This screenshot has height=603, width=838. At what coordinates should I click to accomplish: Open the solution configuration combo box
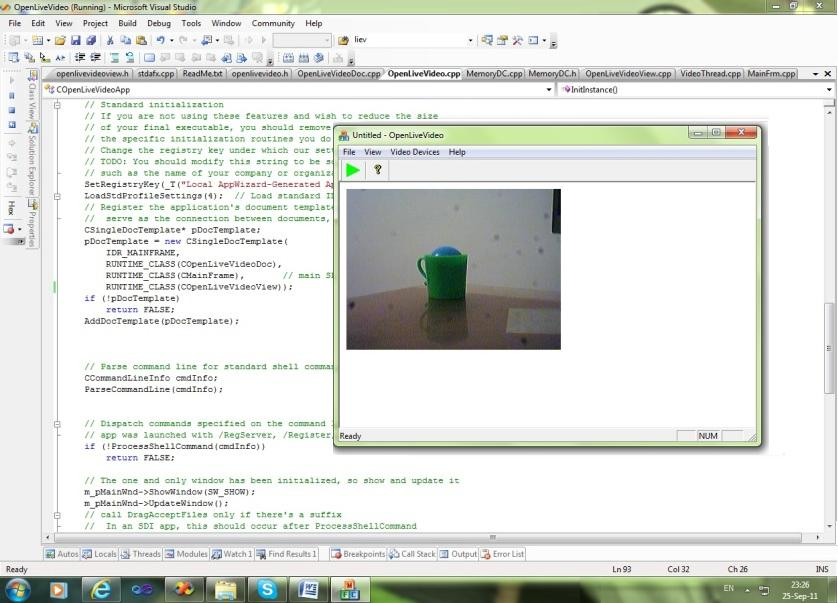[x=302, y=40]
